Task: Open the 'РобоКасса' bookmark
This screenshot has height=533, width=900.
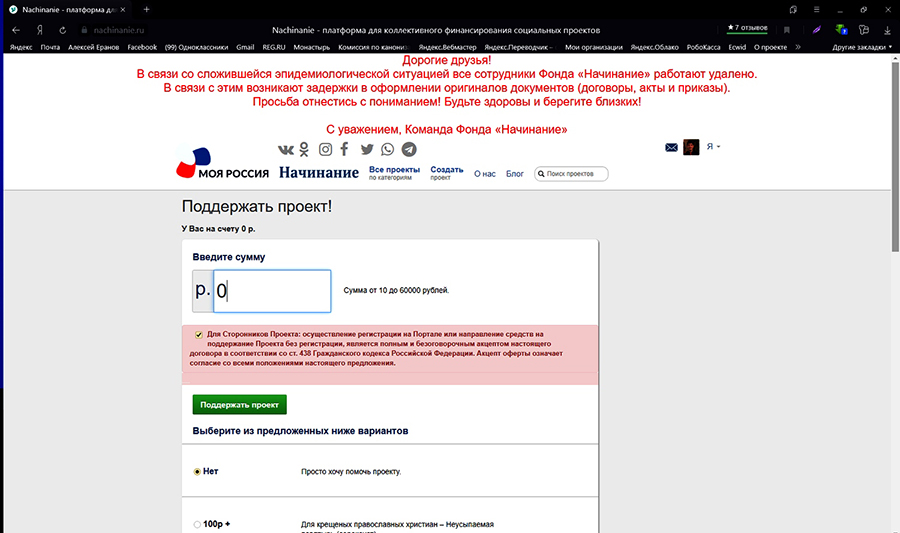Action: point(703,47)
